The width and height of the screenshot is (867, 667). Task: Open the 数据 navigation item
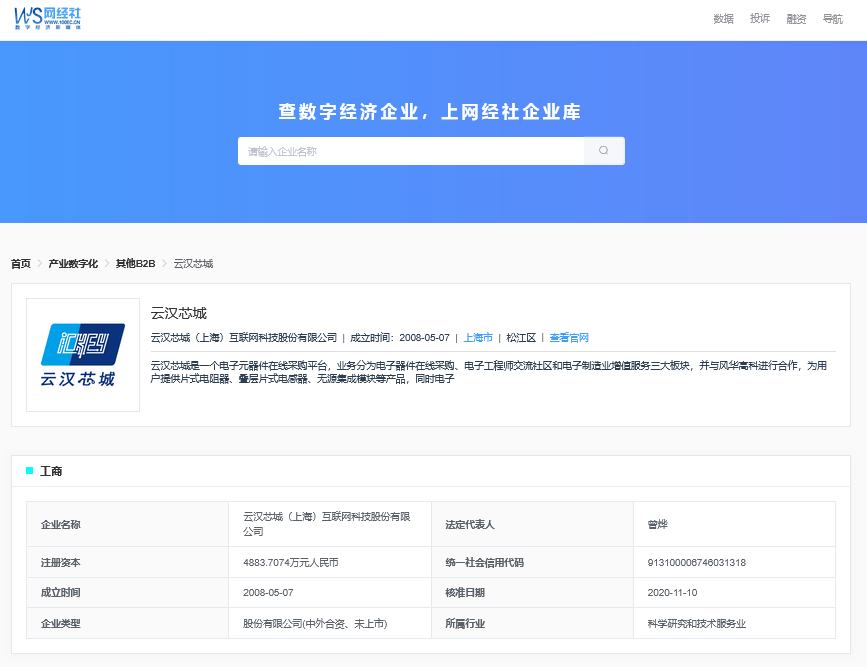pos(723,19)
